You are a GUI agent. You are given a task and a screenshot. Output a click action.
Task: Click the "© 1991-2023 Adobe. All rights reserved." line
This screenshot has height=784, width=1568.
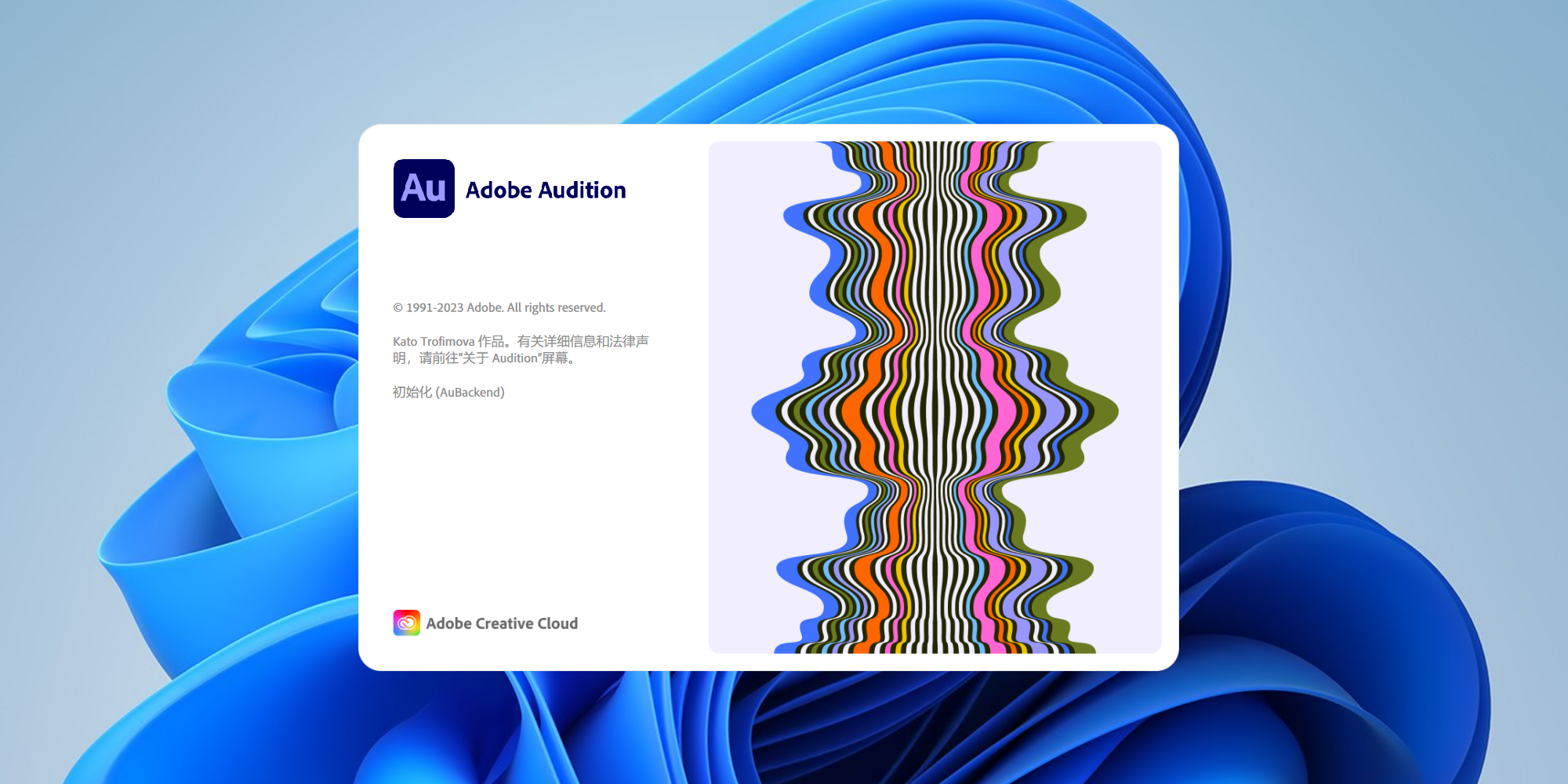pos(499,307)
